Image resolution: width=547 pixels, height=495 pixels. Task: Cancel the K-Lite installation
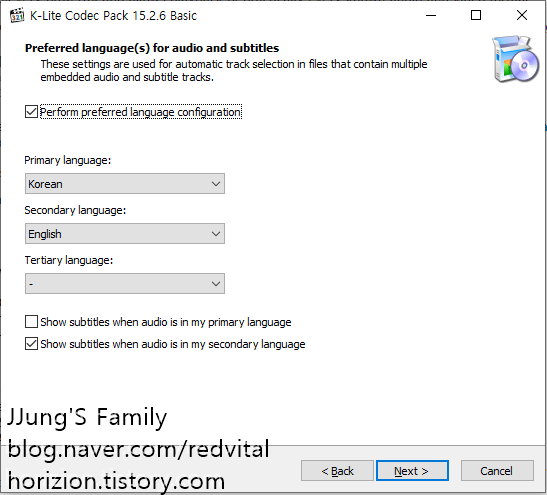497,471
